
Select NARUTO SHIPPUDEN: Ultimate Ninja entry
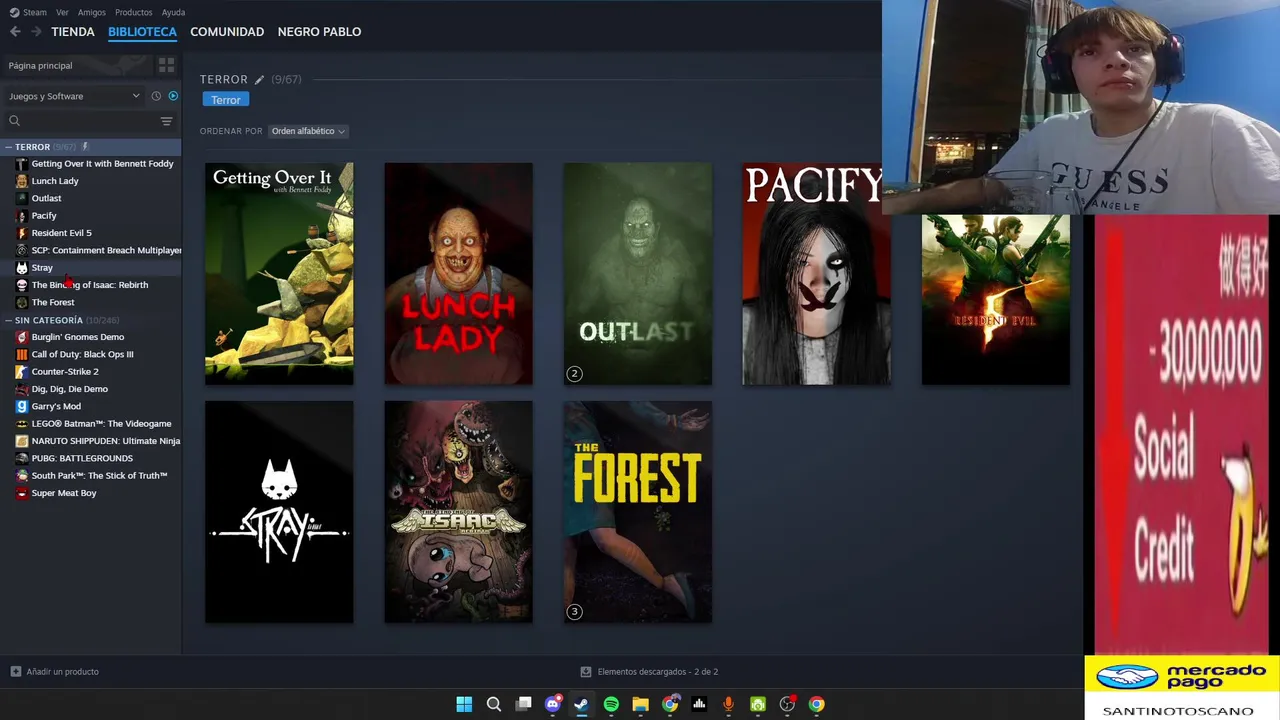pyautogui.click(x=91, y=441)
